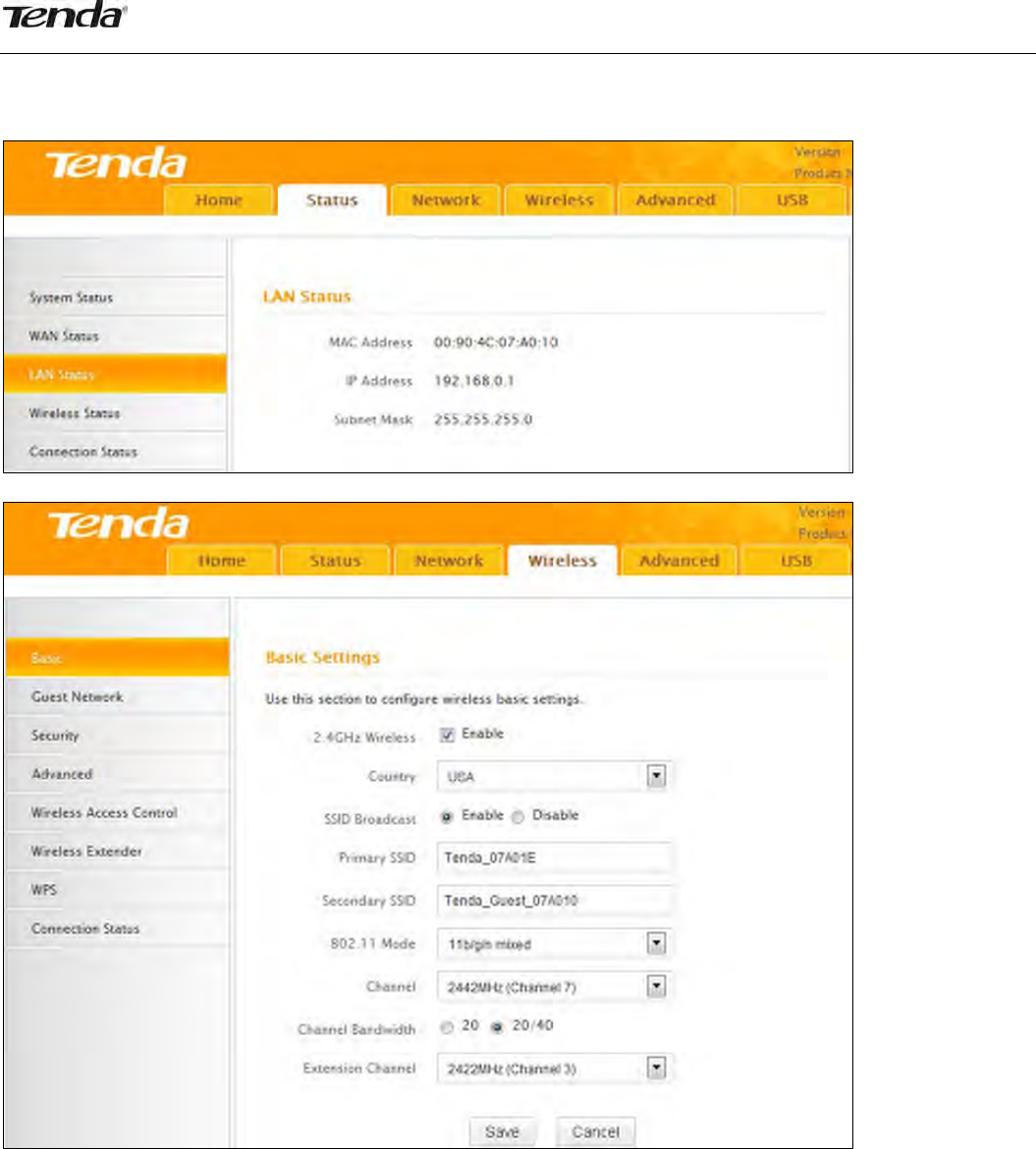Open the System Status sidebar item
Screen dimensions: 1036x1149
[x=115, y=297]
